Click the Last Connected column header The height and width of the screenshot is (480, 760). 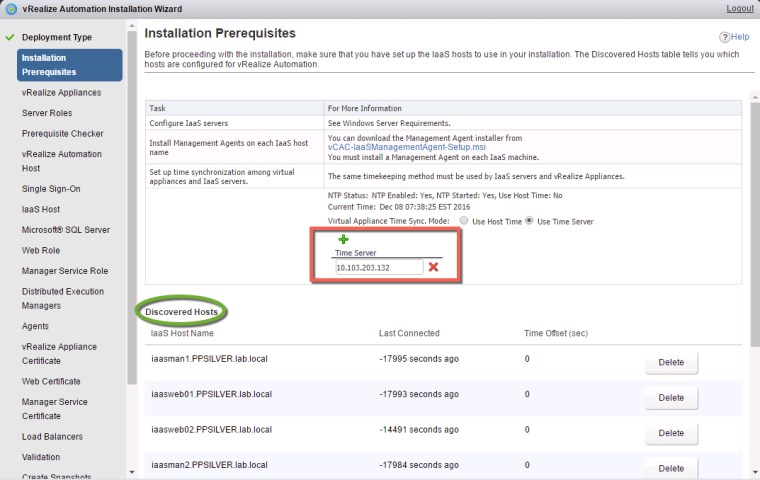tap(409, 333)
